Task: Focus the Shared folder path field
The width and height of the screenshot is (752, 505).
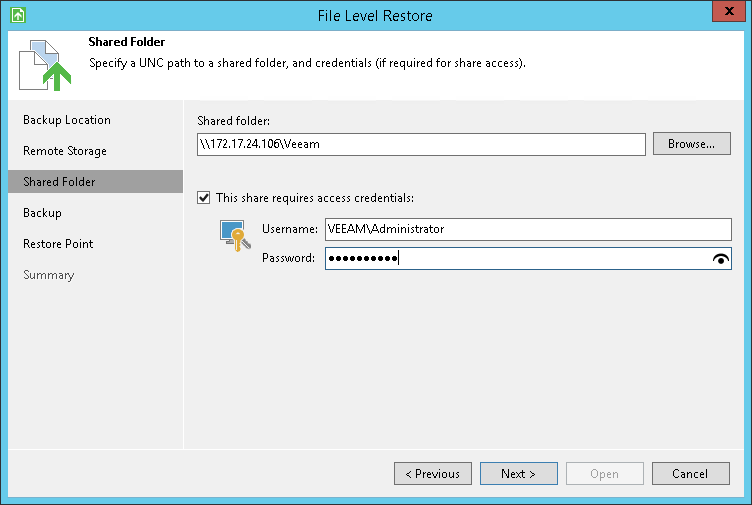Action: [x=421, y=145]
